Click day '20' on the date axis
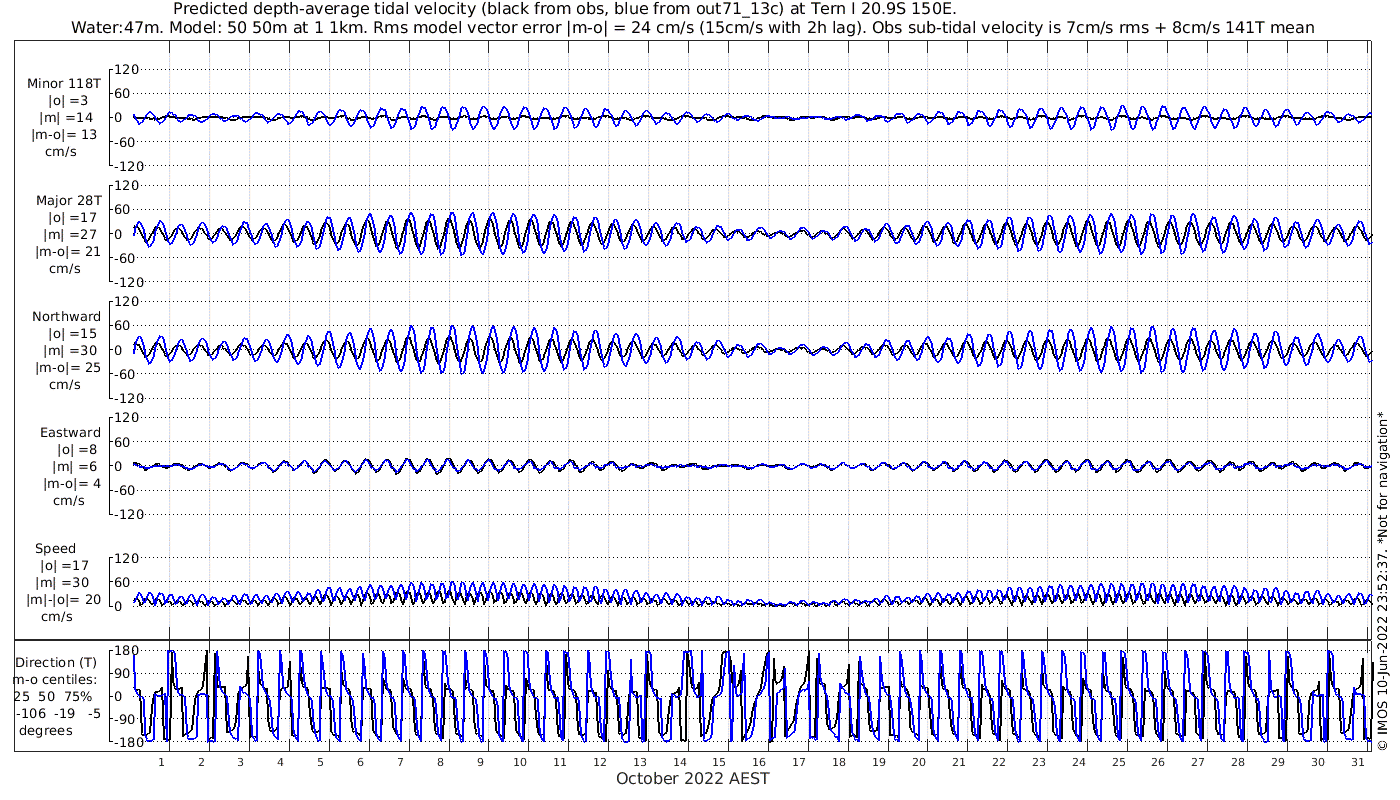Image resolution: width=1400 pixels, height=800 pixels. [x=919, y=762]
